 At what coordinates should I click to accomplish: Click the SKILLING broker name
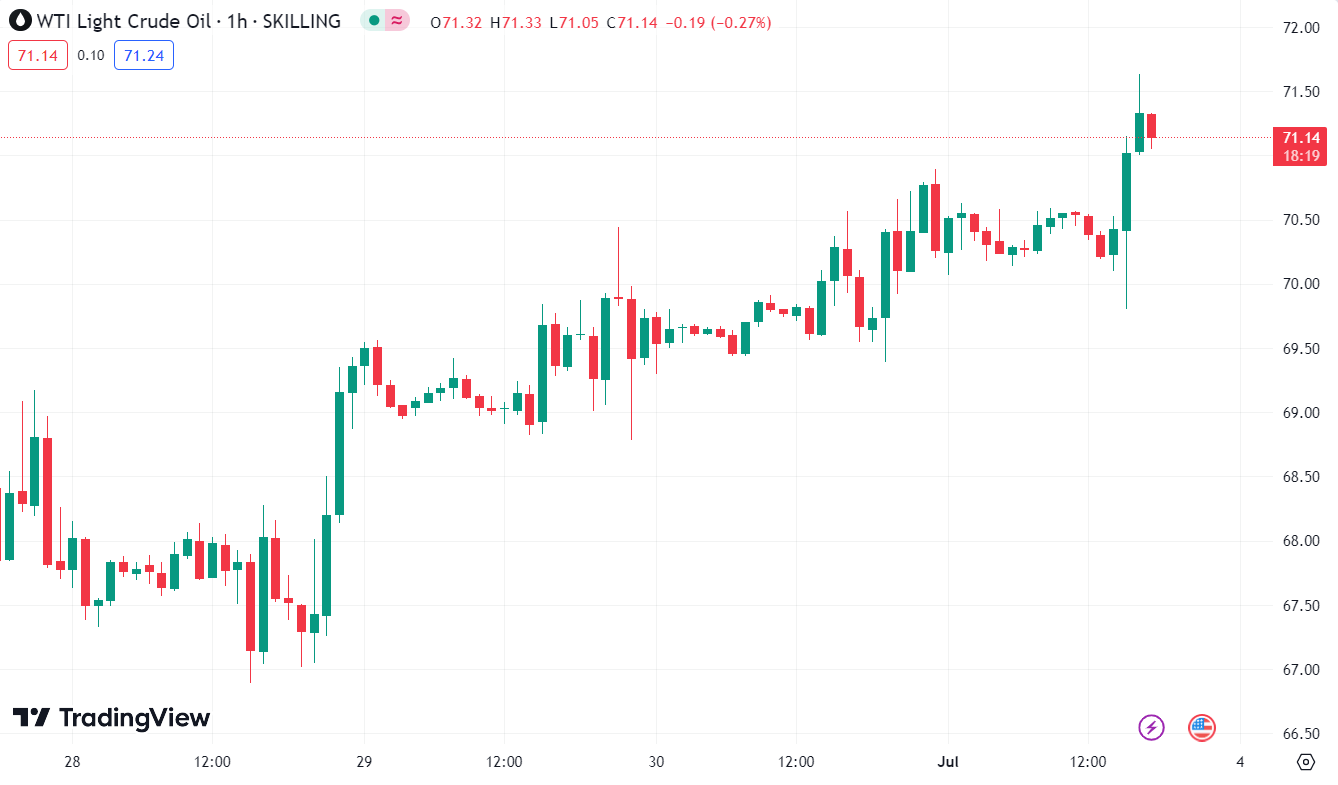coord(301,21)
